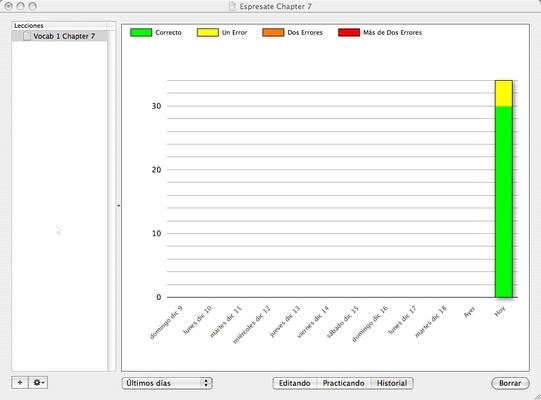541x400 pixels.
Task: Click the sábado dic 15 axis label
Action: point(343,322)
